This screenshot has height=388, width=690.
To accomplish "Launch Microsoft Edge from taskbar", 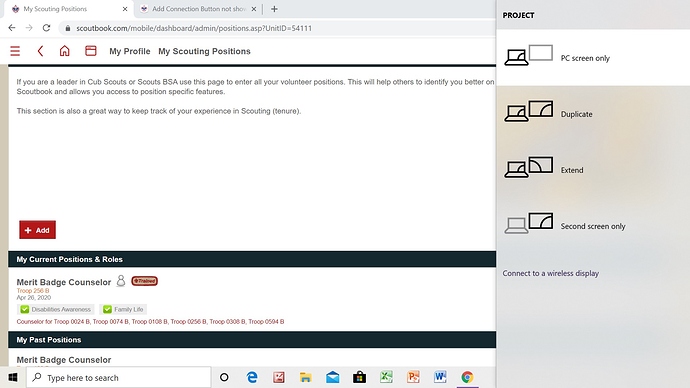I will tap(252, 377).
